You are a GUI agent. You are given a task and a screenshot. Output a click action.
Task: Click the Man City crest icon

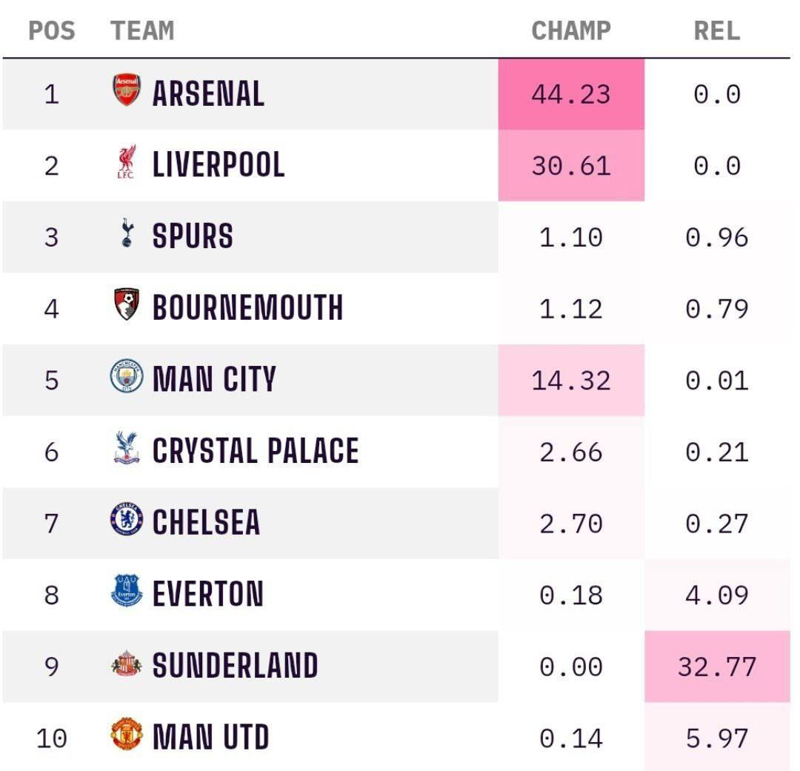[126, 378]
